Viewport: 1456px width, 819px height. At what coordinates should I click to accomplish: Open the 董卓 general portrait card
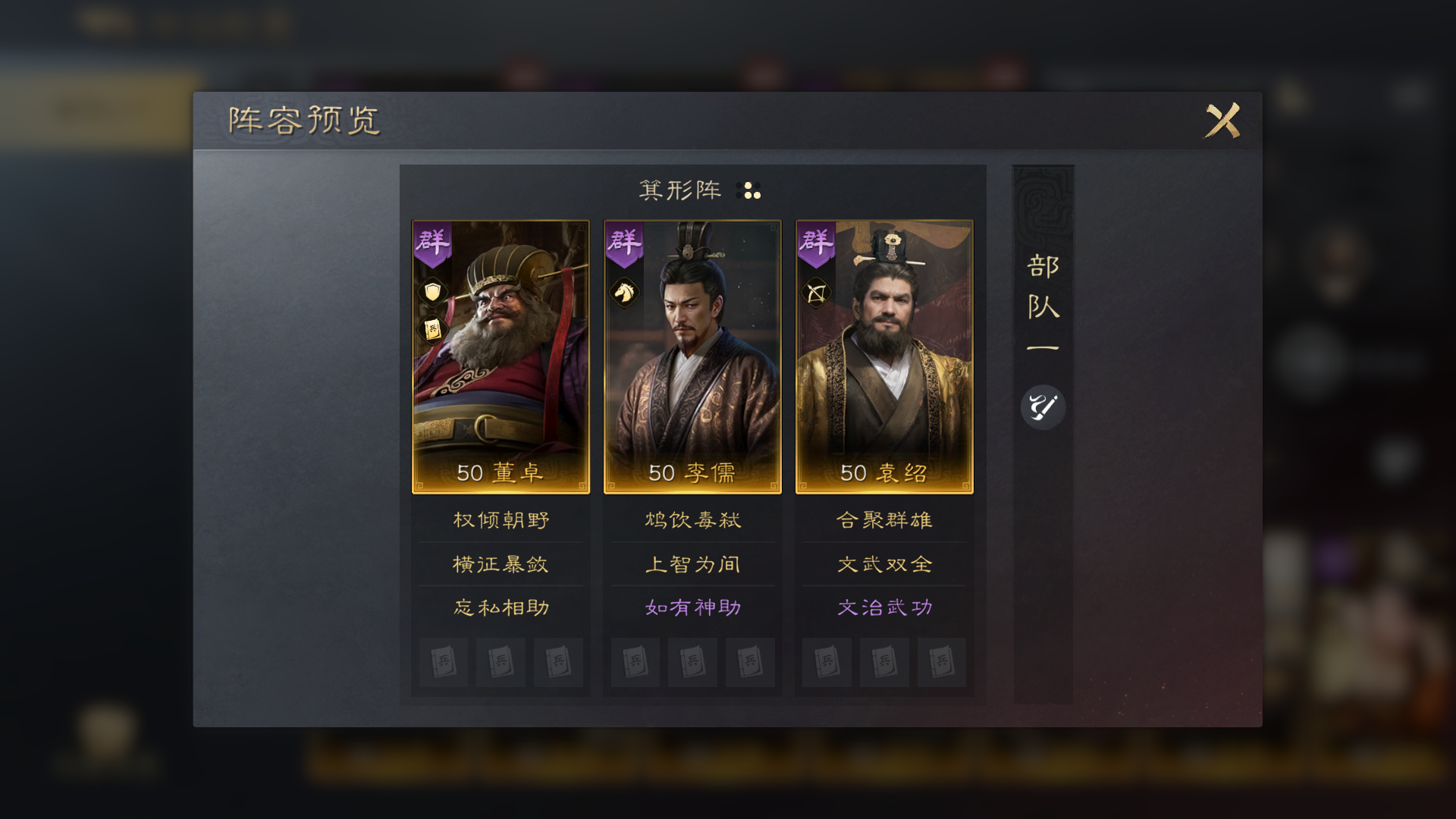[500, 357]
